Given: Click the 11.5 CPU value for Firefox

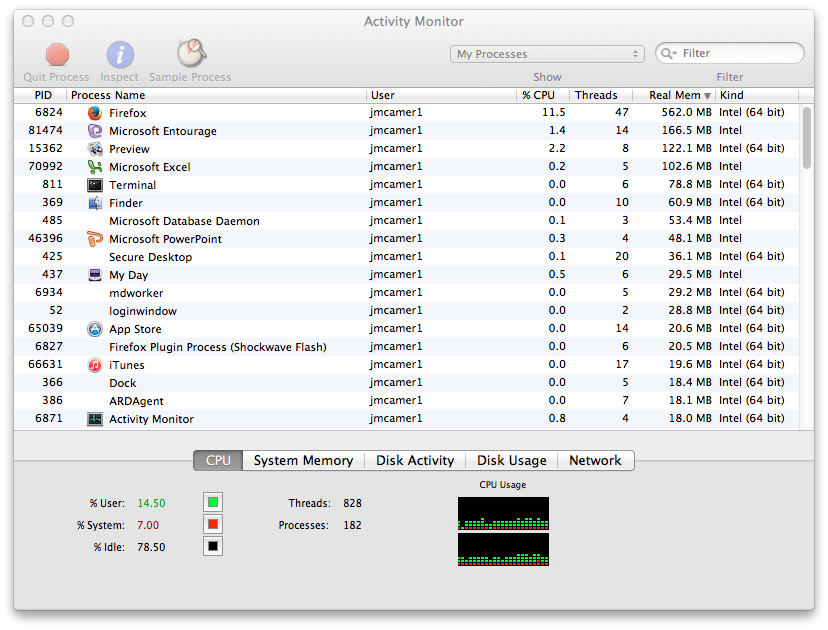Looking at the screenshot, I should (x=554, y=112).
